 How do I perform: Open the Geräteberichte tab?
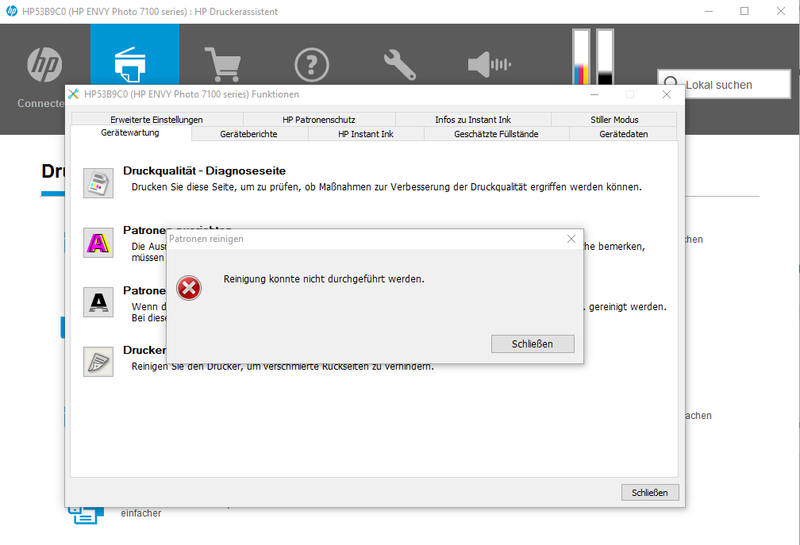[x=249, y=134]
